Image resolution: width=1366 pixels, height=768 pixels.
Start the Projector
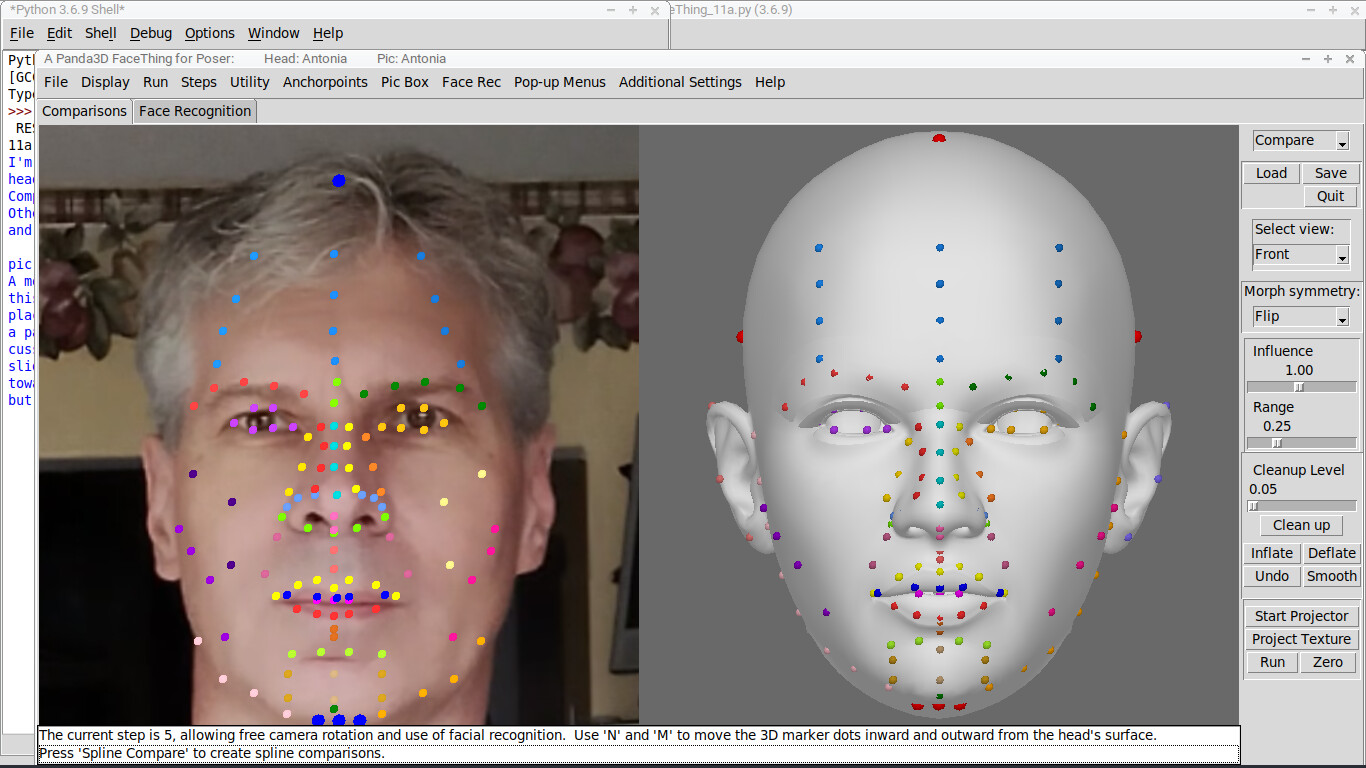coord(1301,616)
